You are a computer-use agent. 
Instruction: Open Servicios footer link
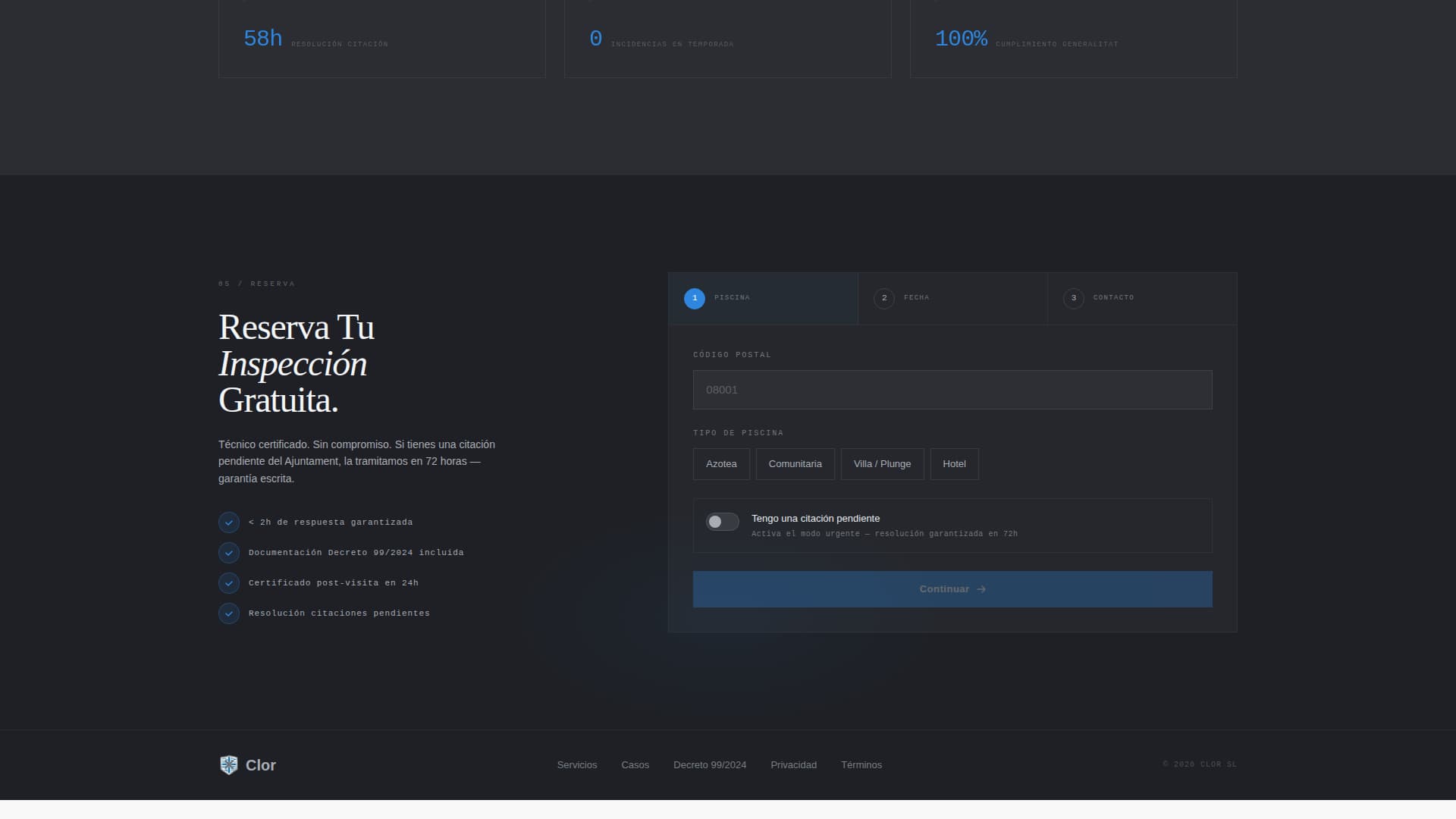click(x=577, y=765)
